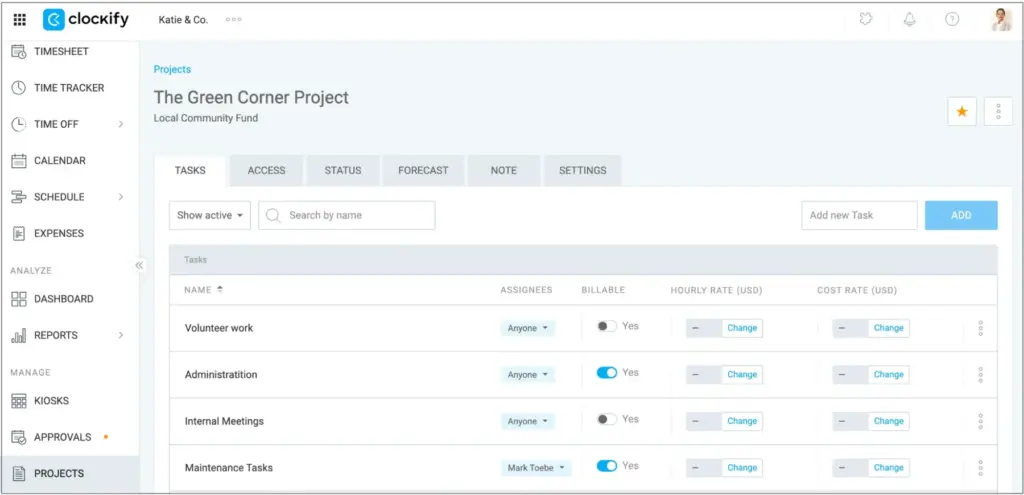1024x495 pixels.
Task: Click the Katie & Co. workspace name
Action: click(x=184, y=20)
